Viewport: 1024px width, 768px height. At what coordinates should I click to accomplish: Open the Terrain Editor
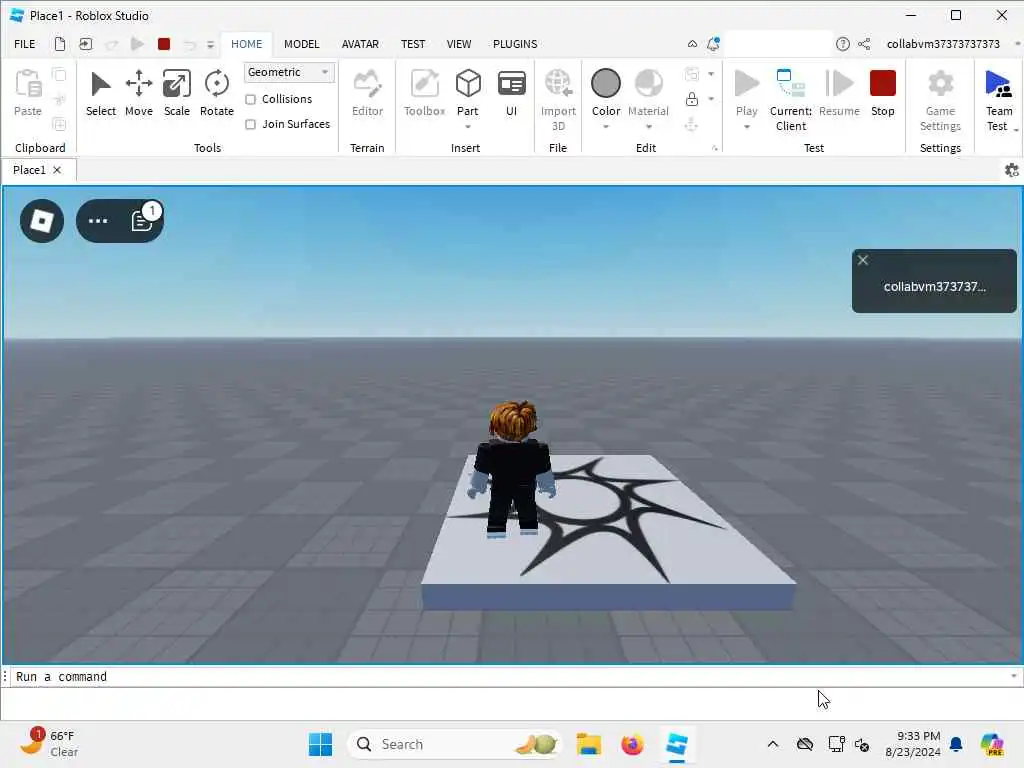(x=367, y=93)
